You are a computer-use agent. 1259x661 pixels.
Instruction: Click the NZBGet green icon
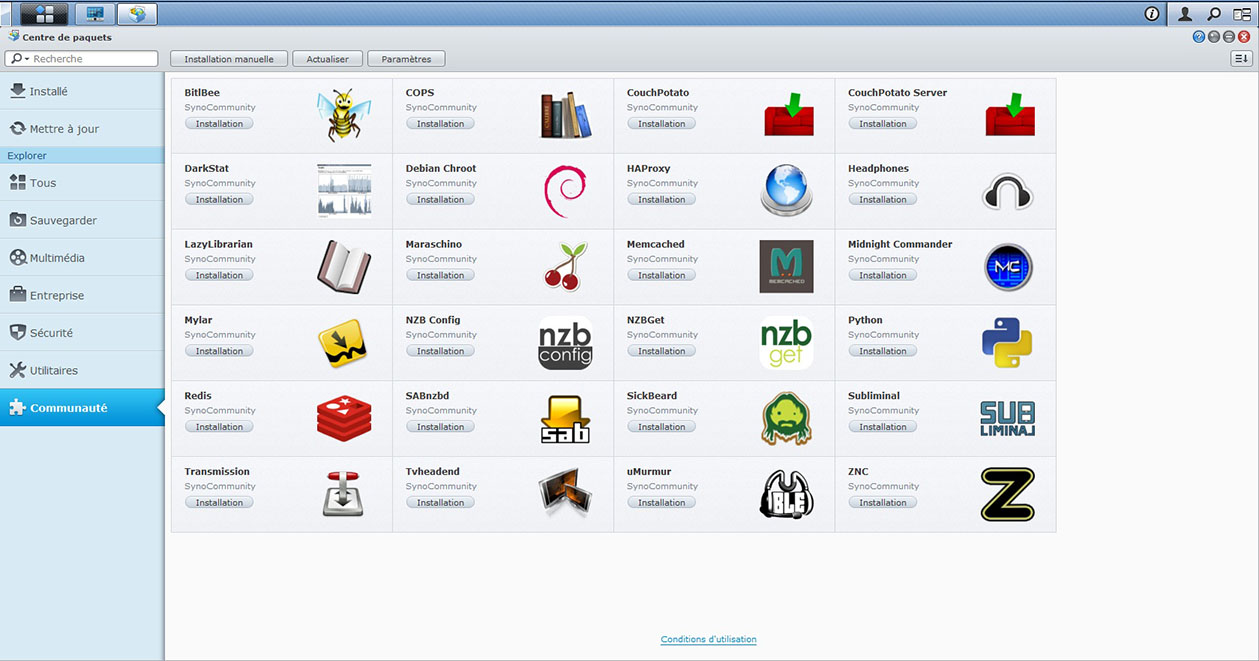786,343
